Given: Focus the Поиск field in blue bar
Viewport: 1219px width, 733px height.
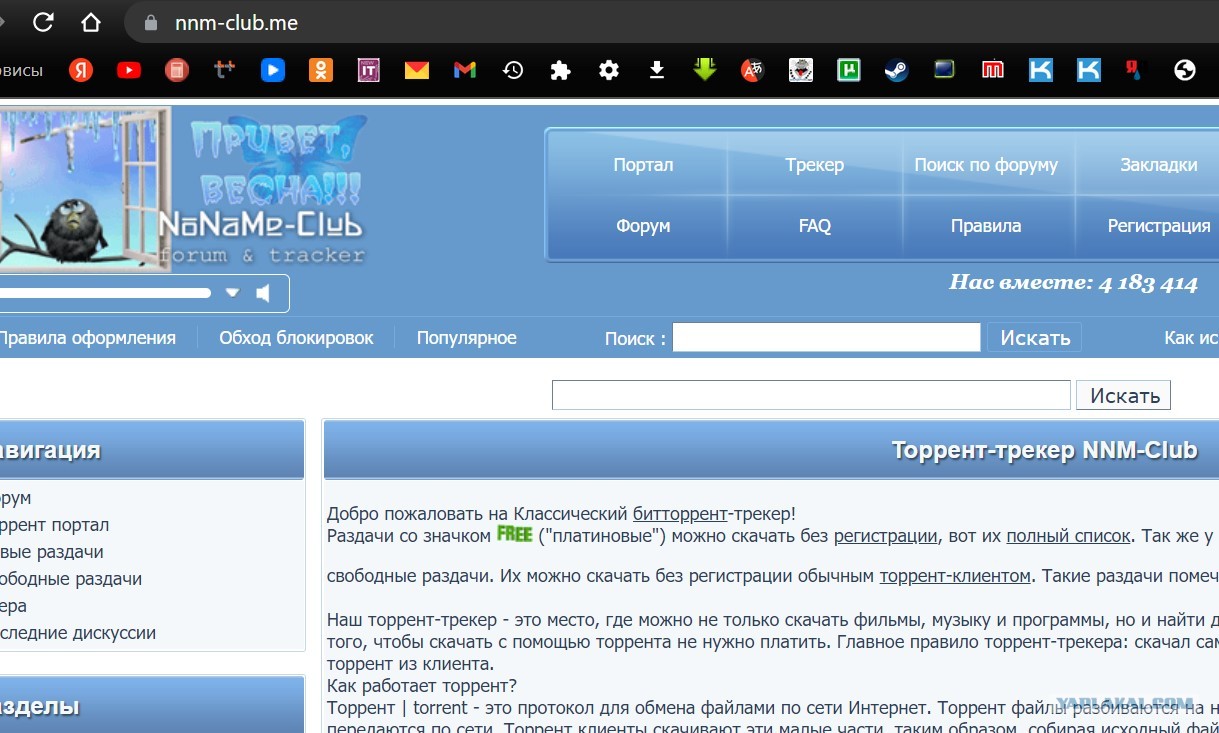Looking at the screenshot, I should coord(826,338).
